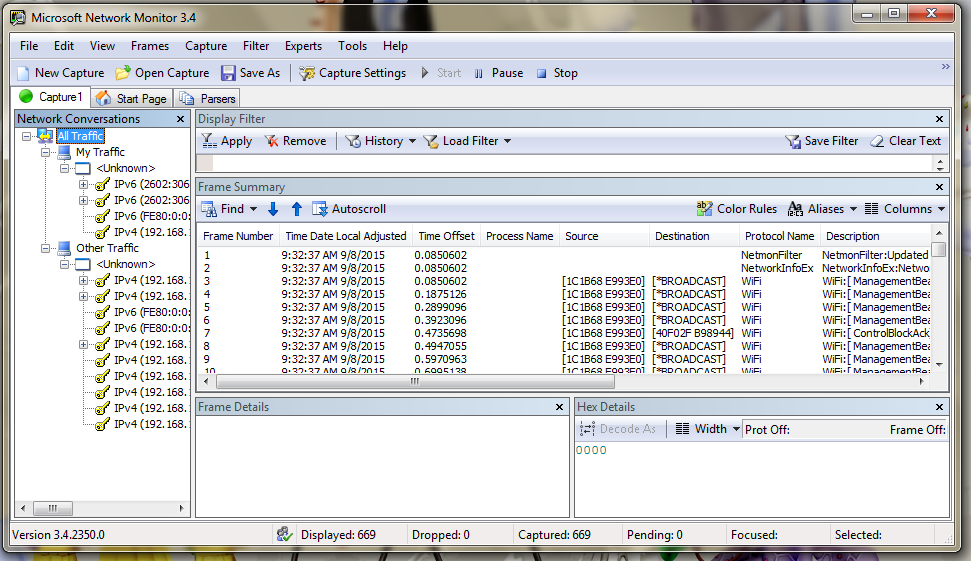971x561 pixels.
Task: Click the hex offset 0000 value
Action: coord(591,450)
